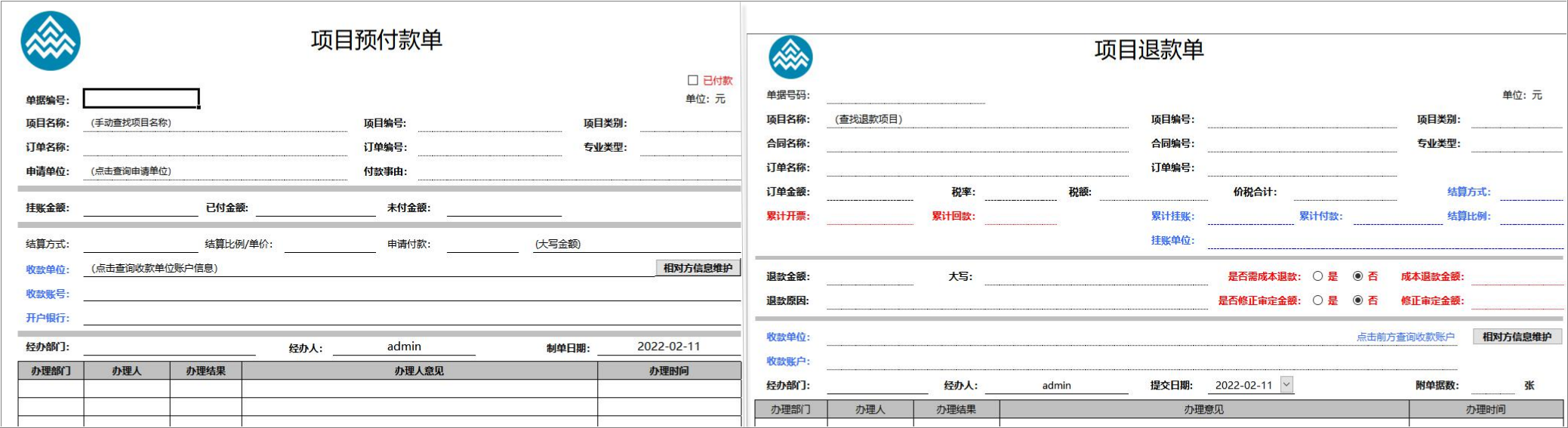Screen dimensions: 1568x428
Task: Select 是 for 是否修正审定金额
Action: tap(1317, 300)
